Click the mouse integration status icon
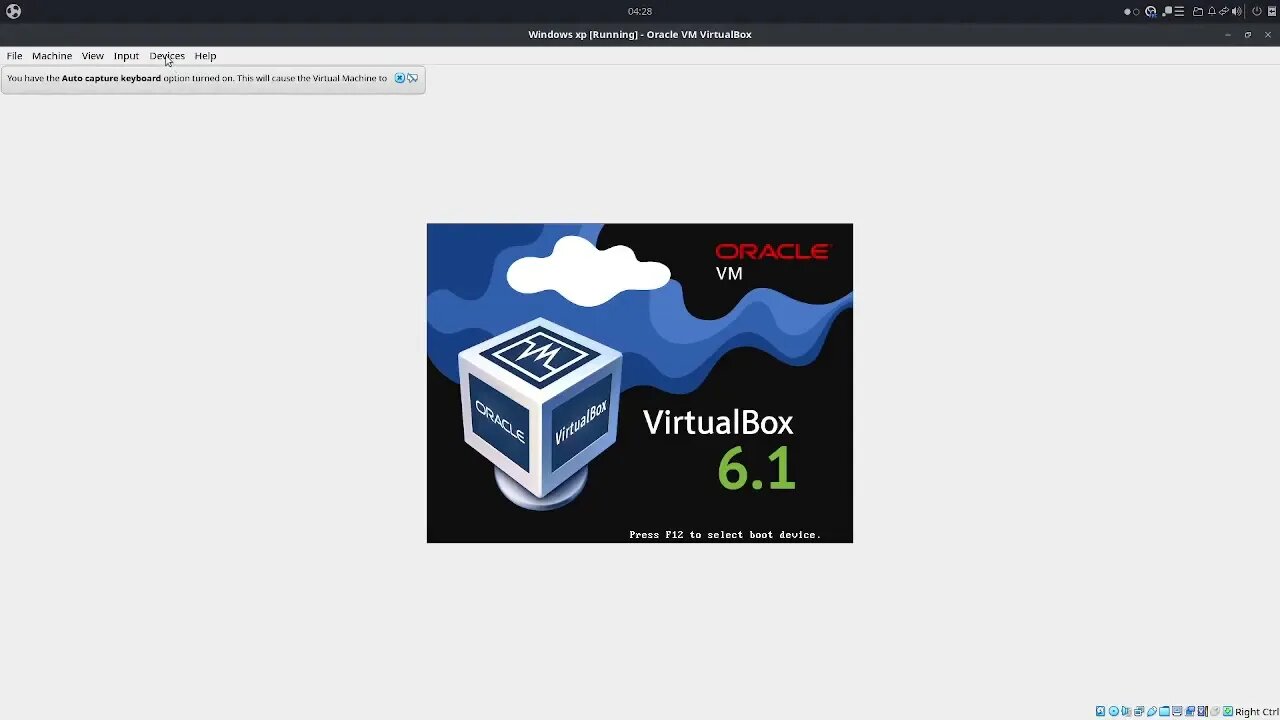The height and width of the screenshot is (720, 1280). [1215, 712]
